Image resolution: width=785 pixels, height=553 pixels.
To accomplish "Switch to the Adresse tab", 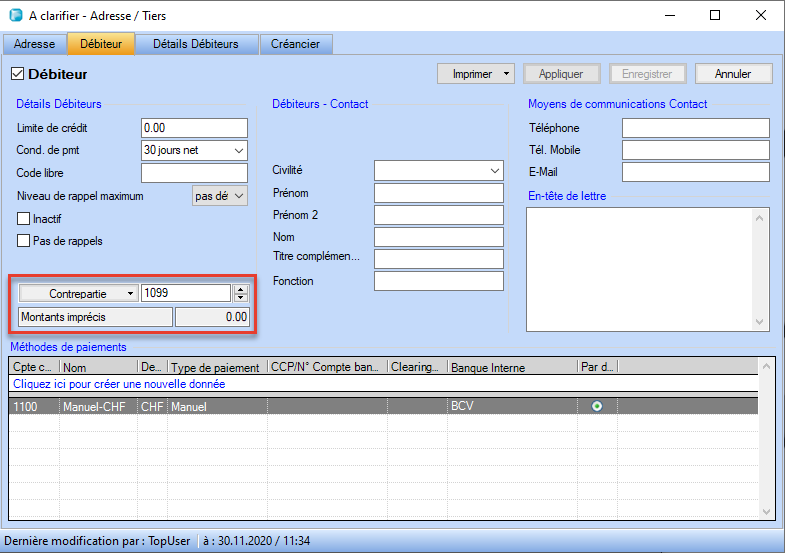I will coord(34,44).
